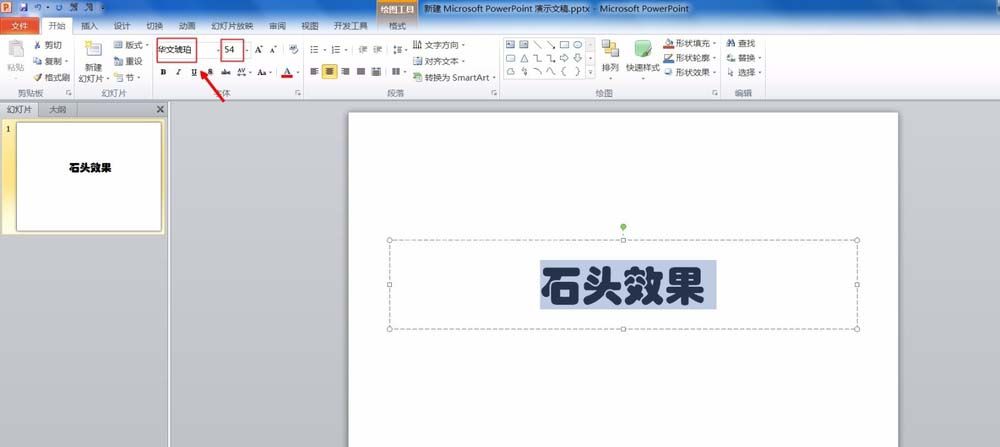Open Shape Outline (形状轮廓) dropdown

[691, 58]
